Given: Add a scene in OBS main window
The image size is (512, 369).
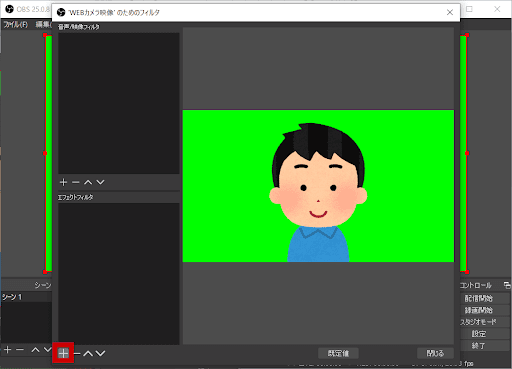Looking at the screenshot, I should click(8, 350).
